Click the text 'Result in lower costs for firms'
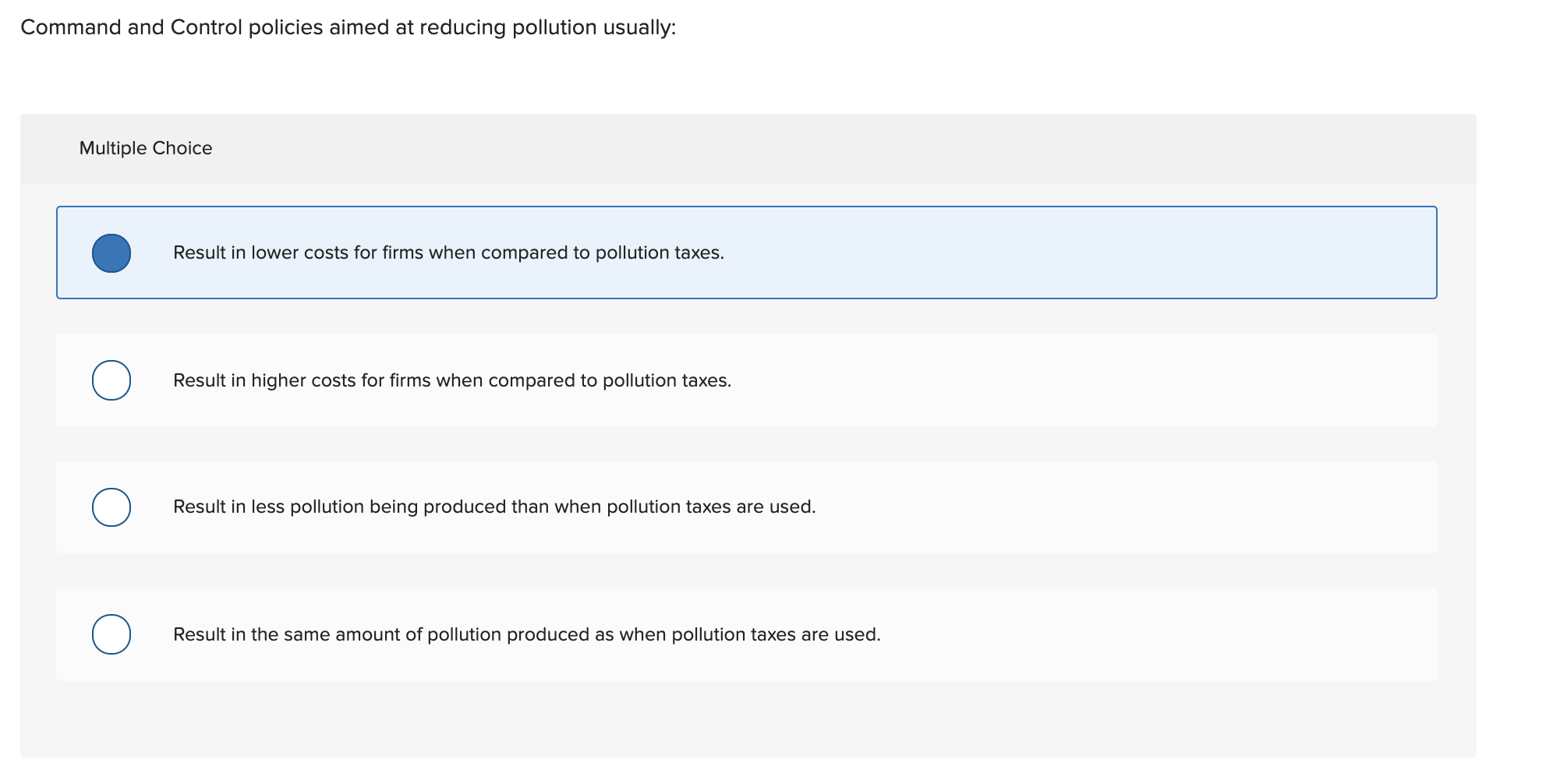Viewport: 1553px width, 784px height. tap(448, 253)
